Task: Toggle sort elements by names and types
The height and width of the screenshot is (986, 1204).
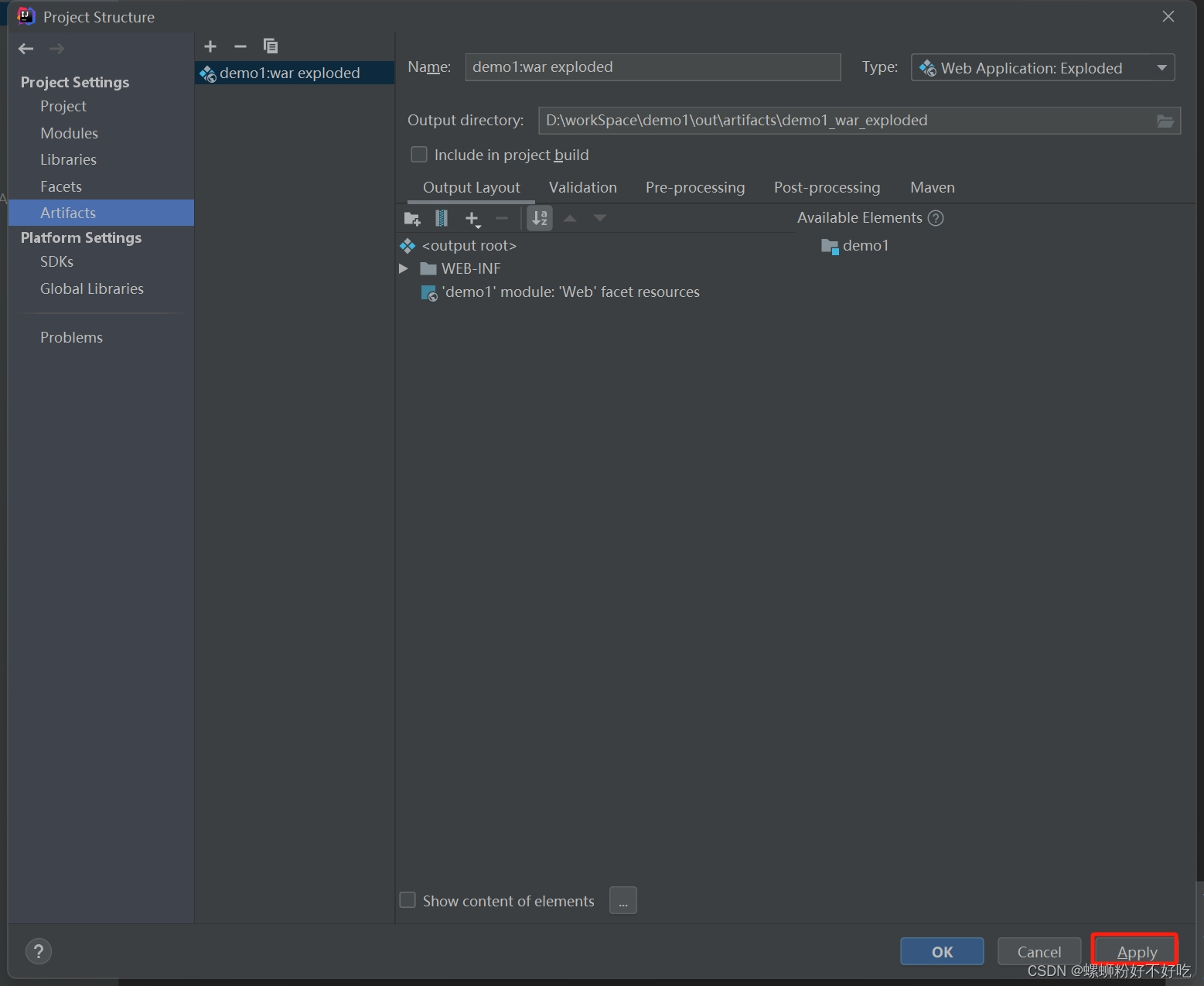Action: click(x=540, y=219)
